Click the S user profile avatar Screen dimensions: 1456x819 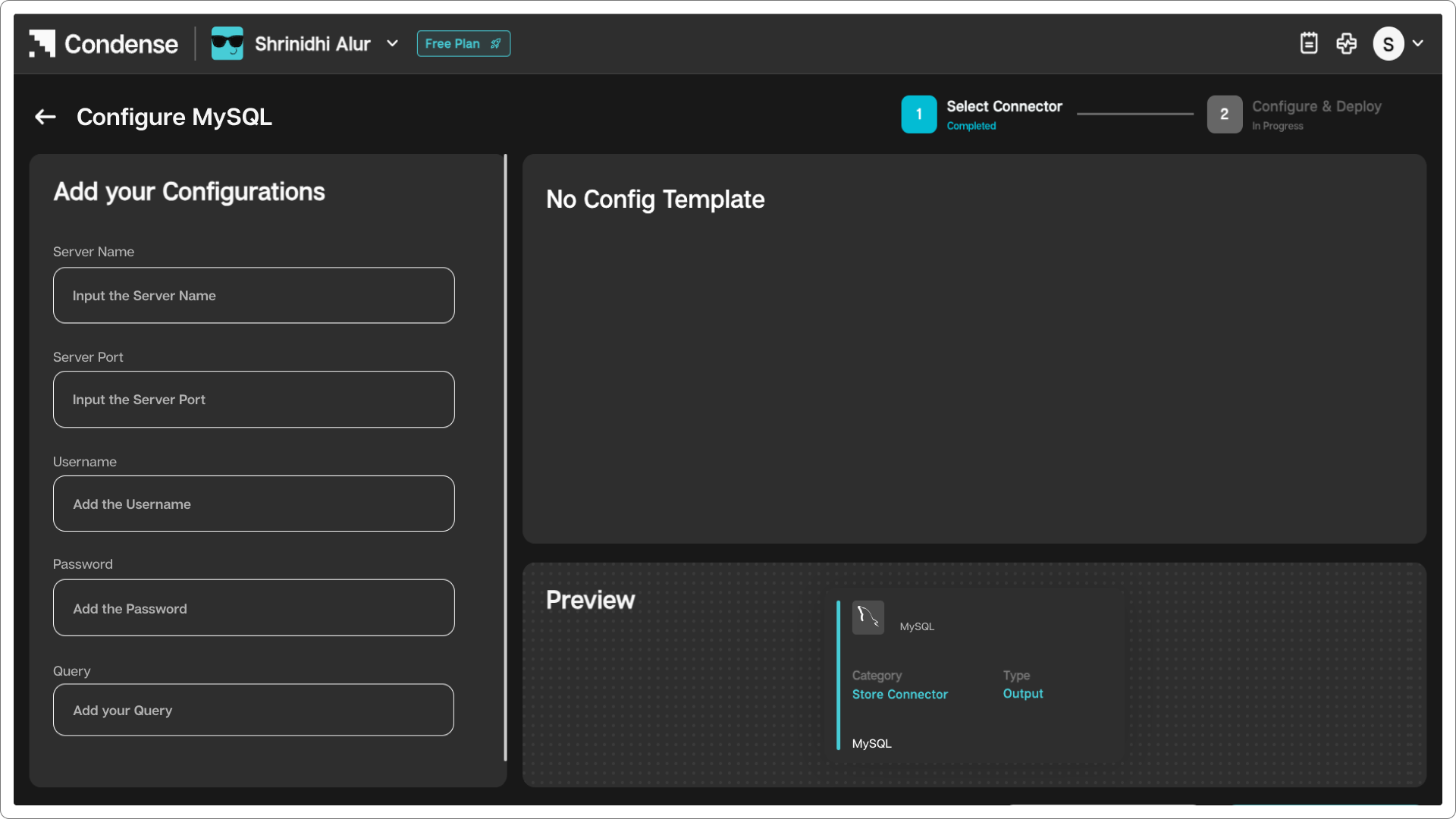tap(1388, 44)
